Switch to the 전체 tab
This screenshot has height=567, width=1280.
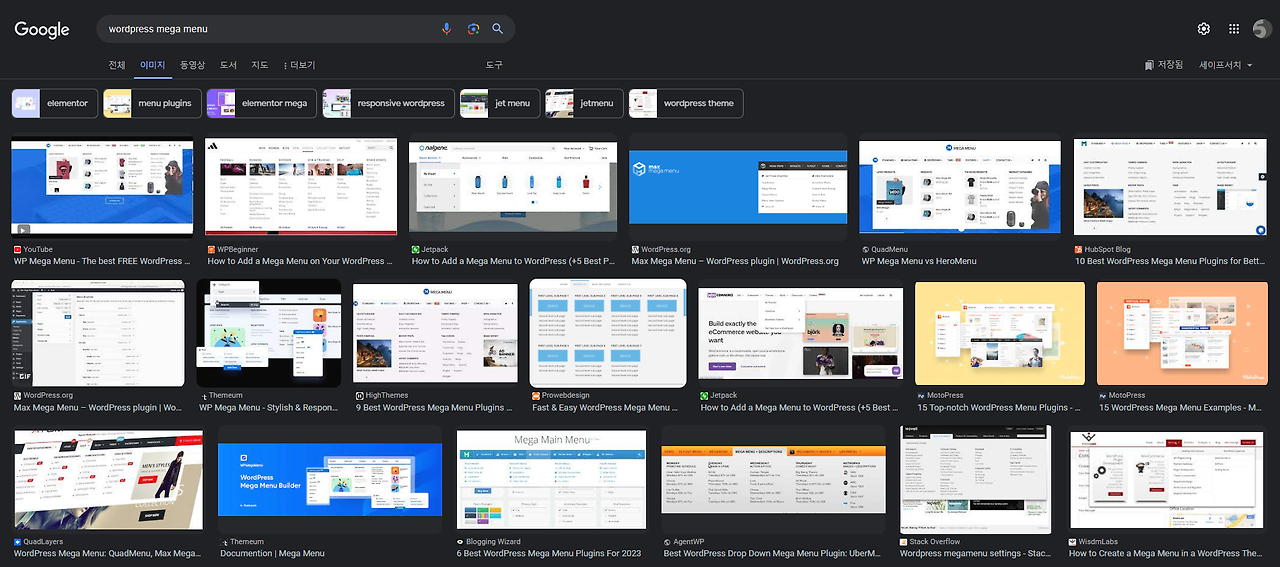[x=117, y=65]
